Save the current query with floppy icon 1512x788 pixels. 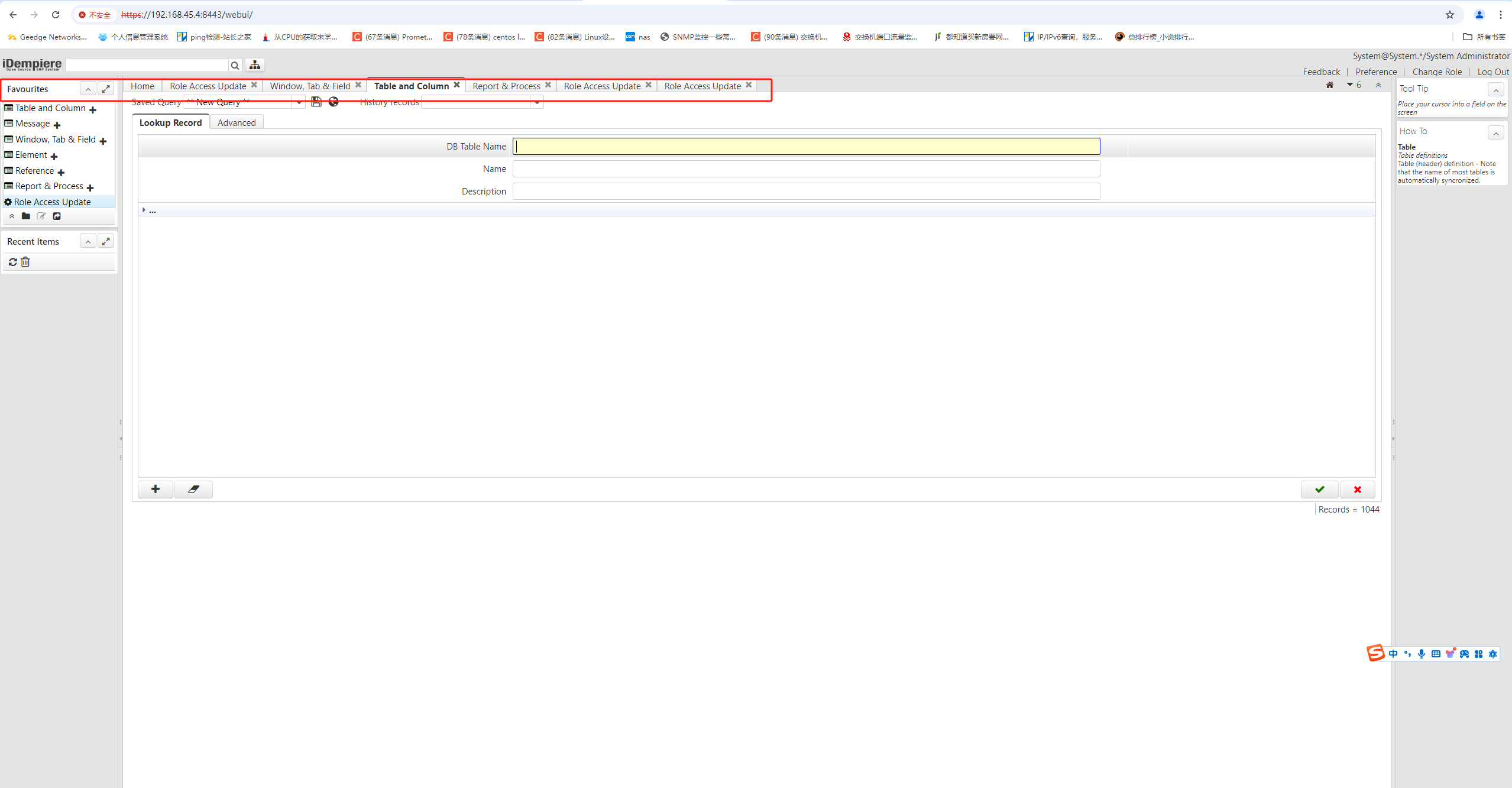coord(316,102)
